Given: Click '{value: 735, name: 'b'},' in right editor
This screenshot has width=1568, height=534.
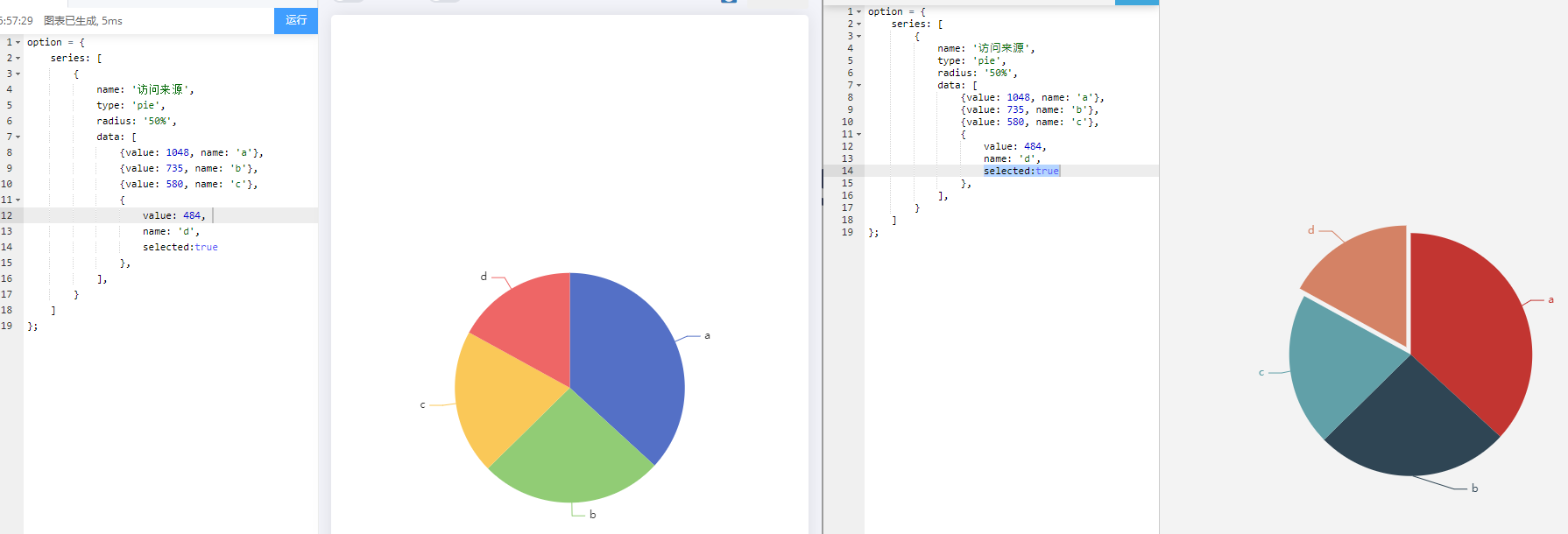Looking at the screenshot, I should pyautogui.click(x=1030, y=109).
